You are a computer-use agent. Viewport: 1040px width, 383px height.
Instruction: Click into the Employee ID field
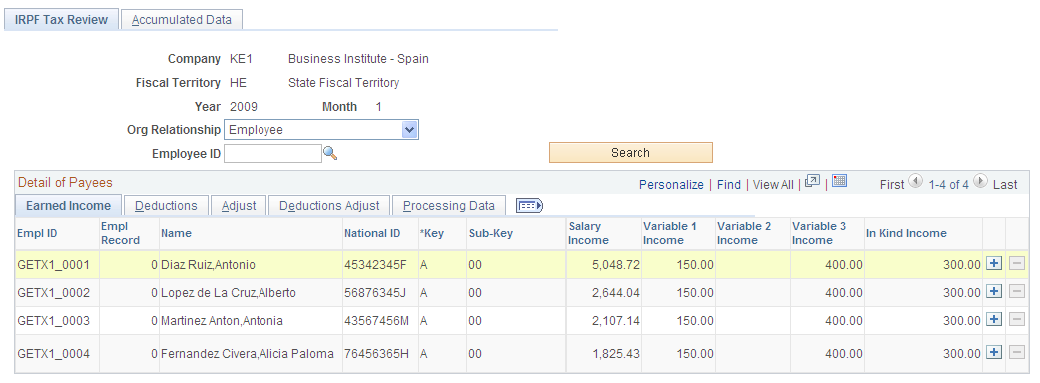pyautogui.click(x=273, y=153)
